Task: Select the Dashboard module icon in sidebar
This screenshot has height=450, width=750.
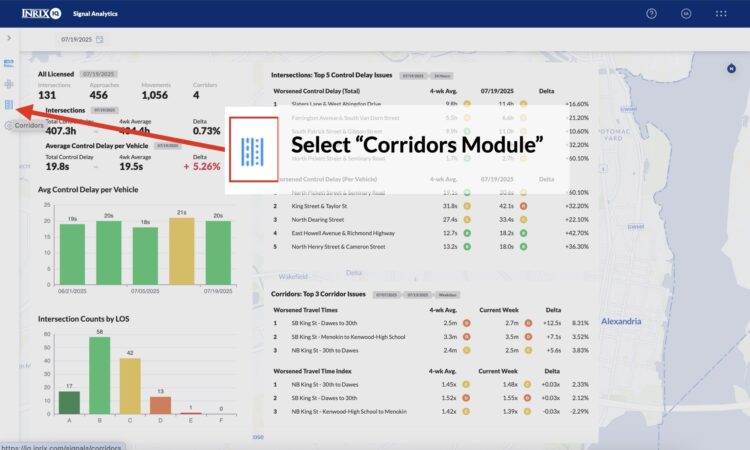Action: point(9,63)
